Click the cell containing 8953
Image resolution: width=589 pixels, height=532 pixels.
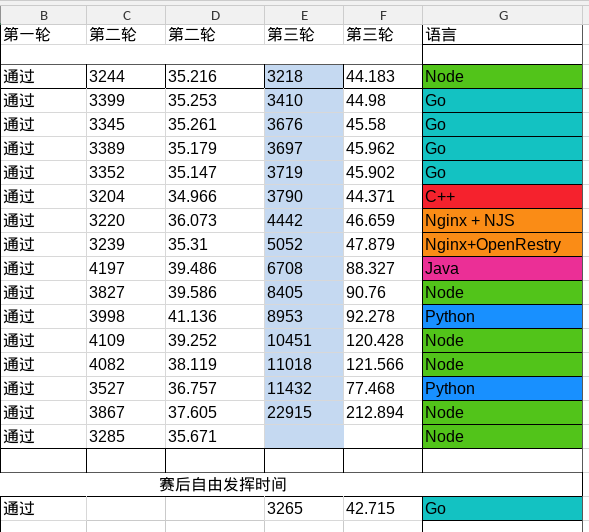click(304, 317)
